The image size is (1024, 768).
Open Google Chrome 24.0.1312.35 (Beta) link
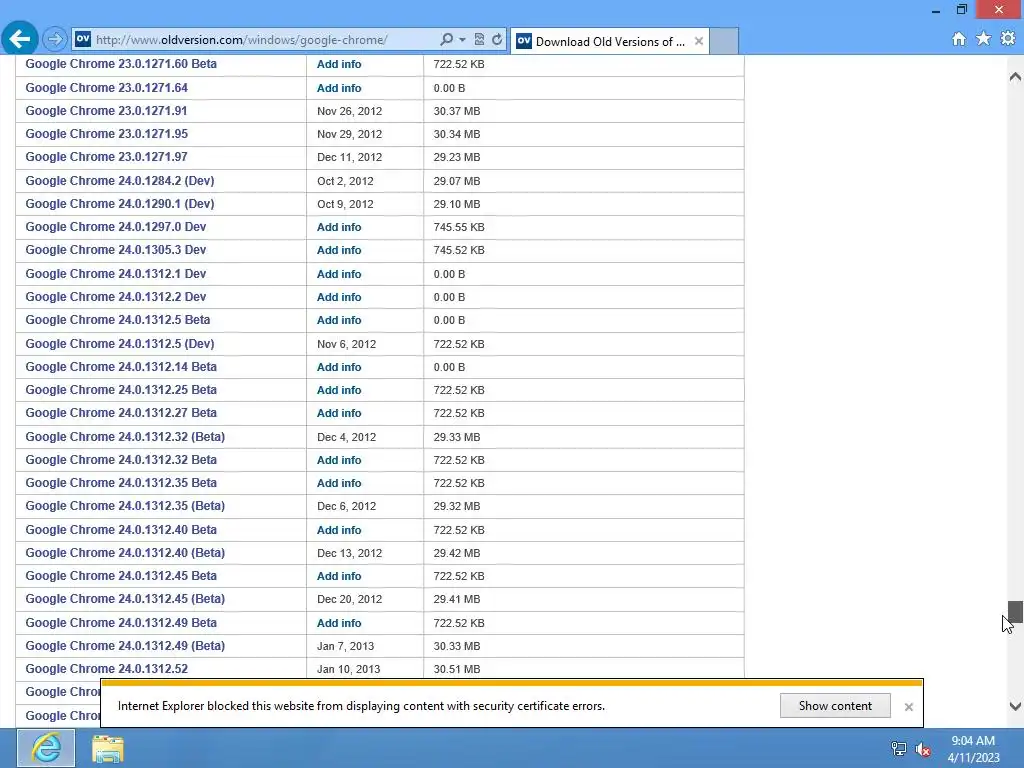[x=125, y=505]
